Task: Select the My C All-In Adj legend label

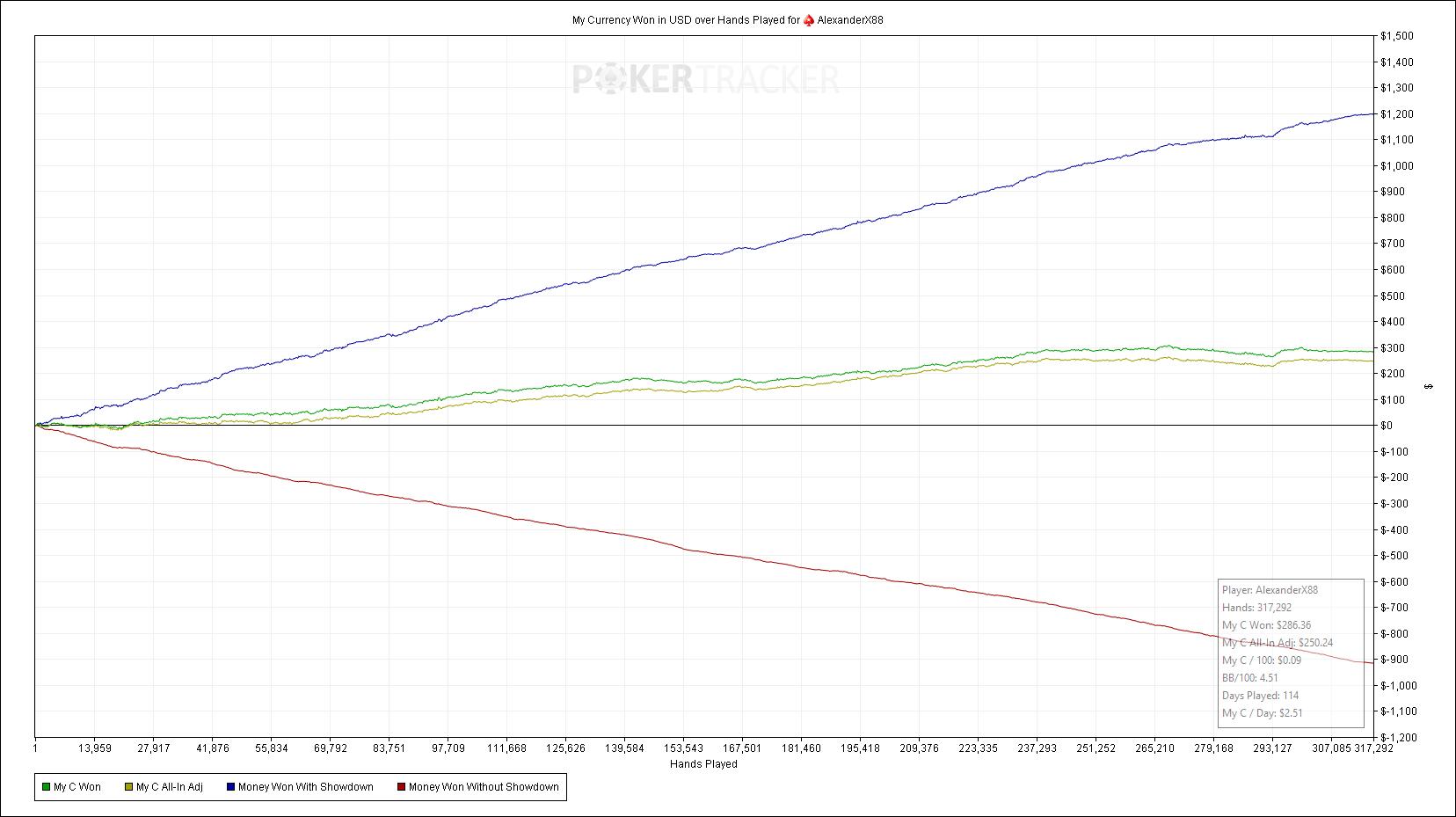Action: pyautogui.click(x=169, y=787)
